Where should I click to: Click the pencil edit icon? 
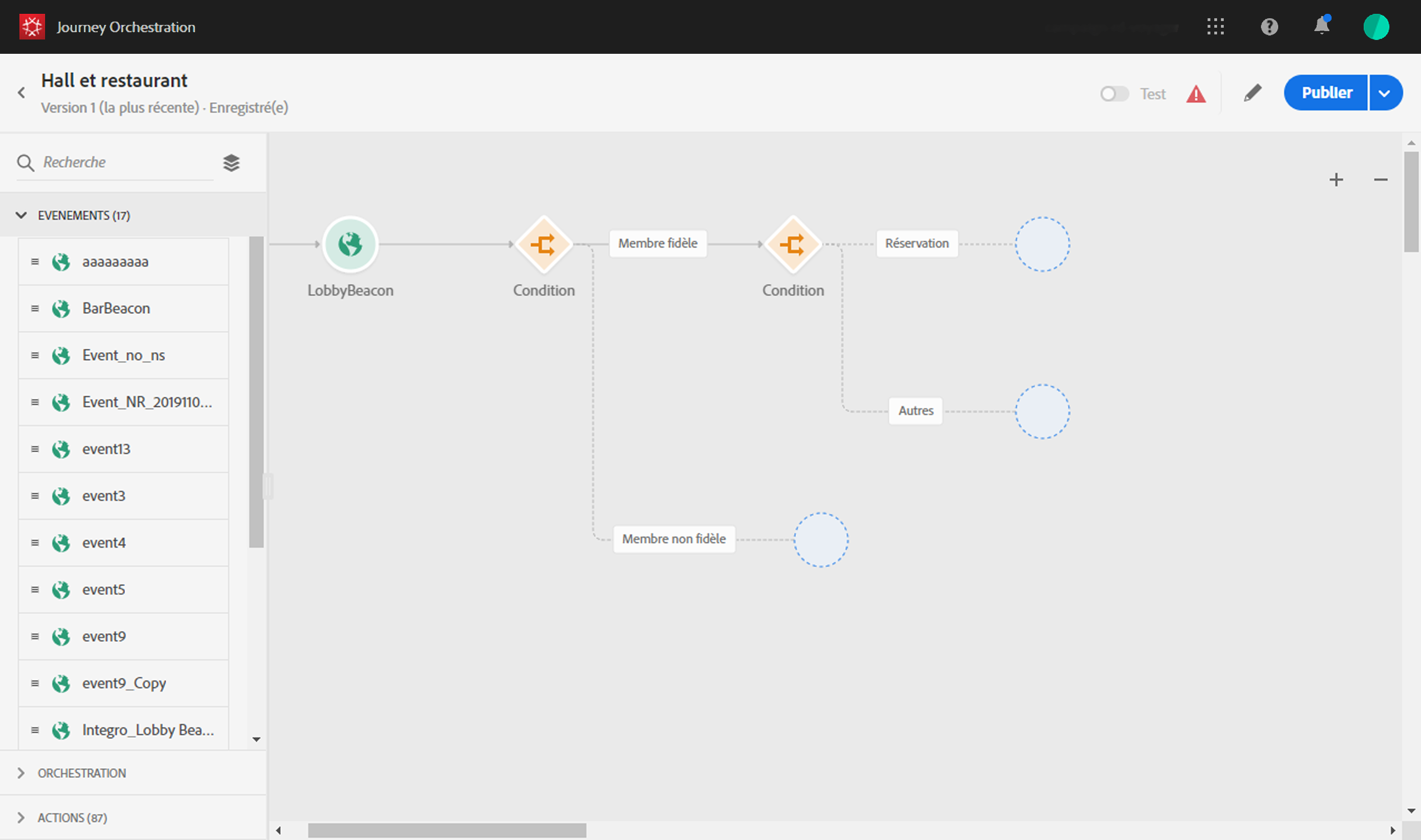coord(1252,93)
